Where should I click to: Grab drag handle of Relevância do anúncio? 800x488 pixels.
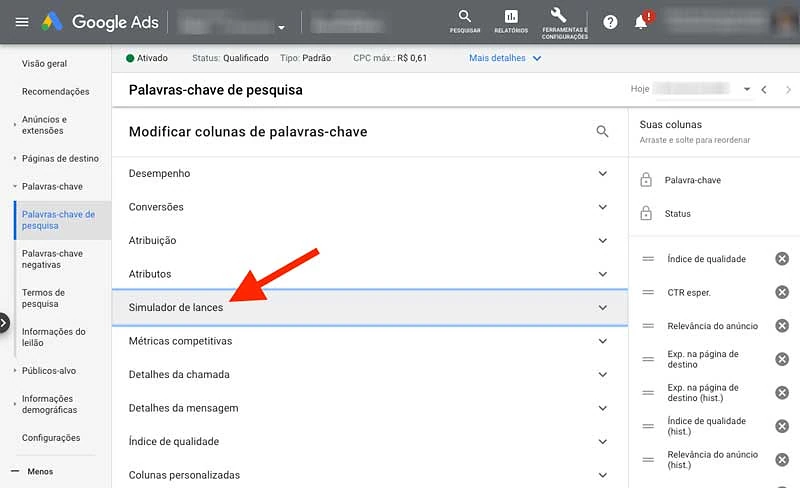coord(648,326)
